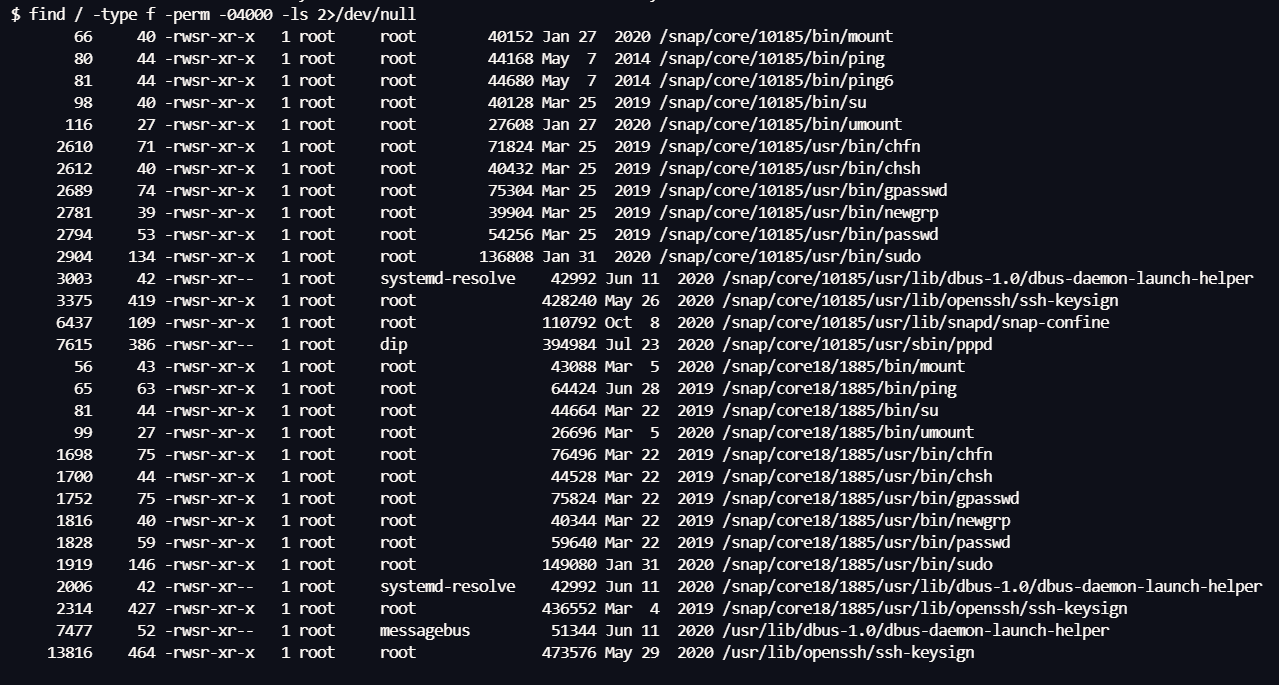Click the /snap/core/10185/usr/bin/sudo path
Screen dimensions: 1279x685
point(789,257)
